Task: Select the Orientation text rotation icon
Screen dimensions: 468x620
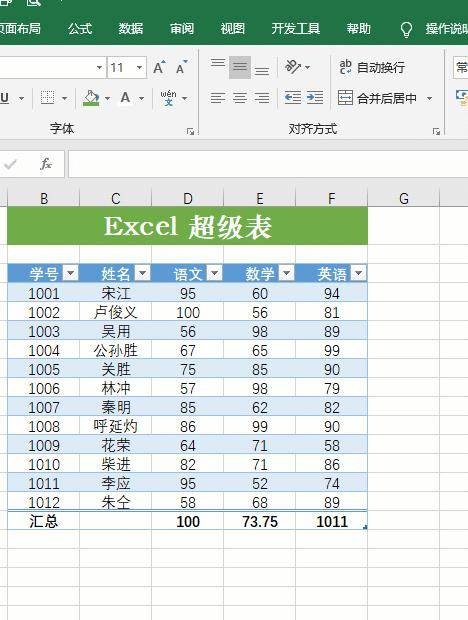Action: click(293, 66)
